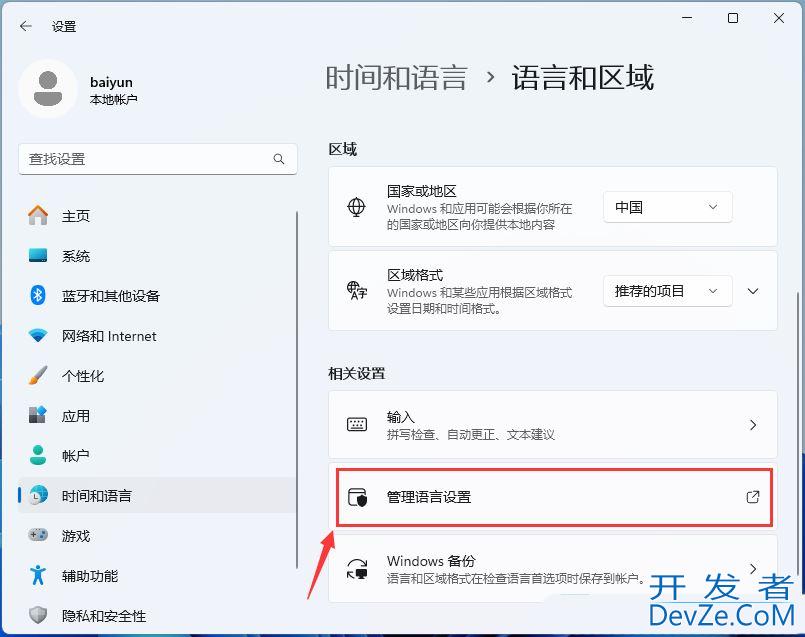Click the search magnifier icon
Viewport: 805px width, 637px height.
279,159
